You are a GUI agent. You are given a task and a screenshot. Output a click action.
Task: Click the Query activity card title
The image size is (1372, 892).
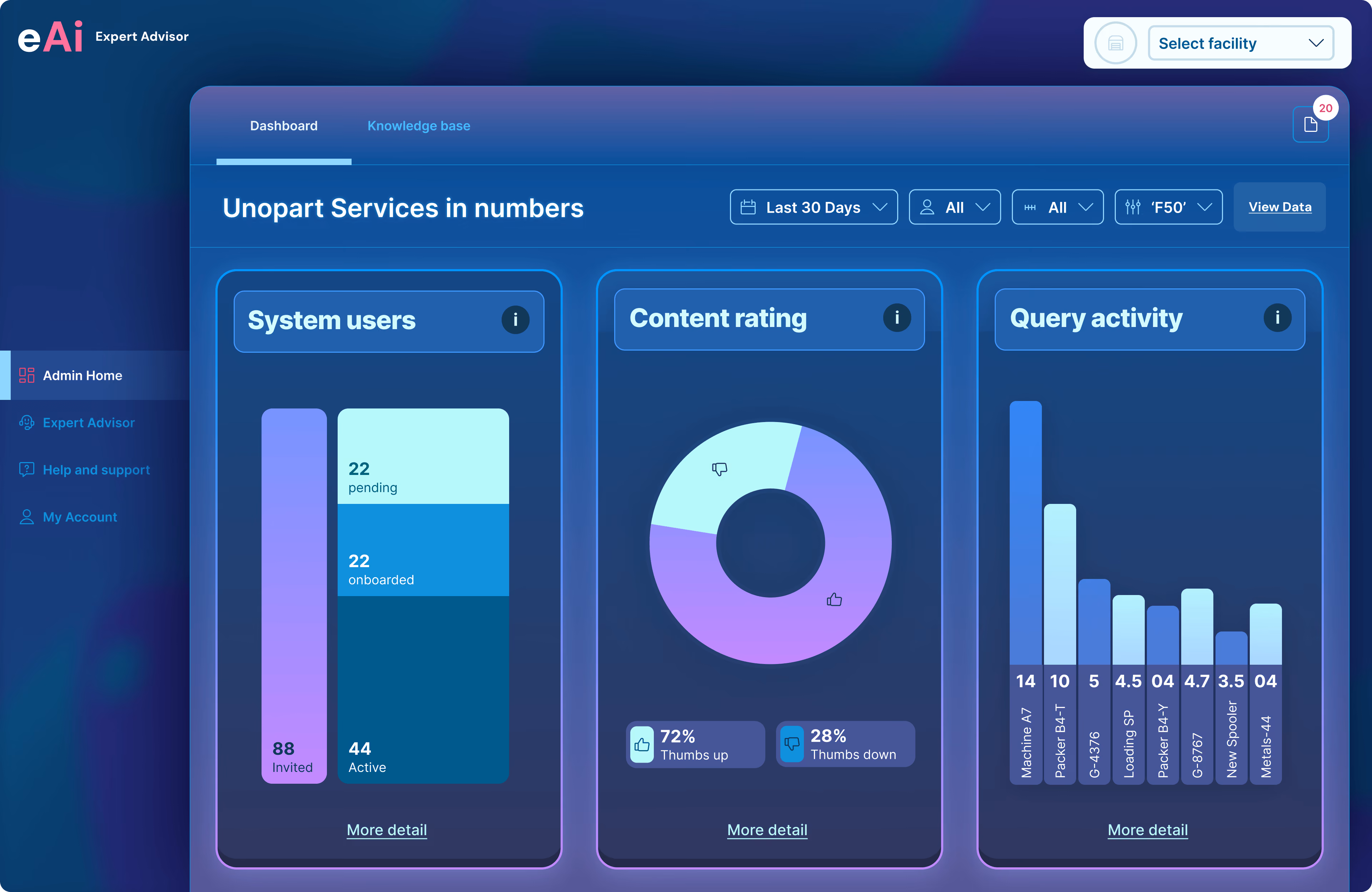click(x=1096, y=318)
